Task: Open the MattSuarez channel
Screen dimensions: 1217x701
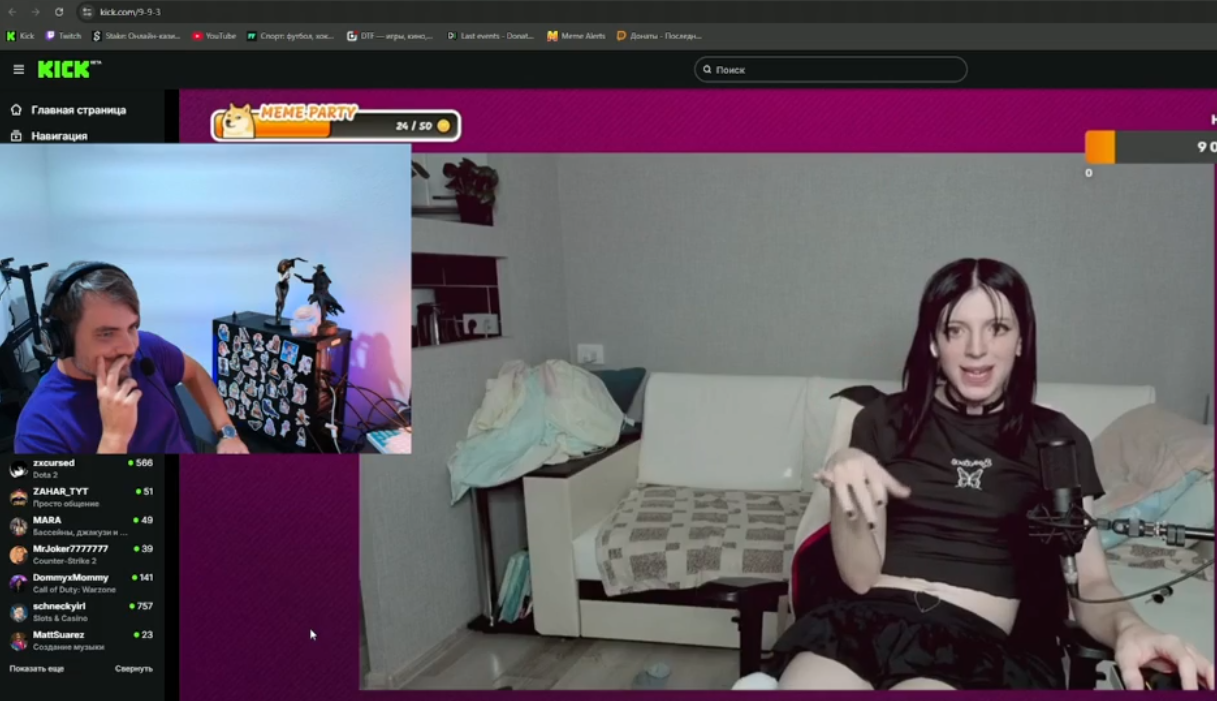Action: click(82, 640)
